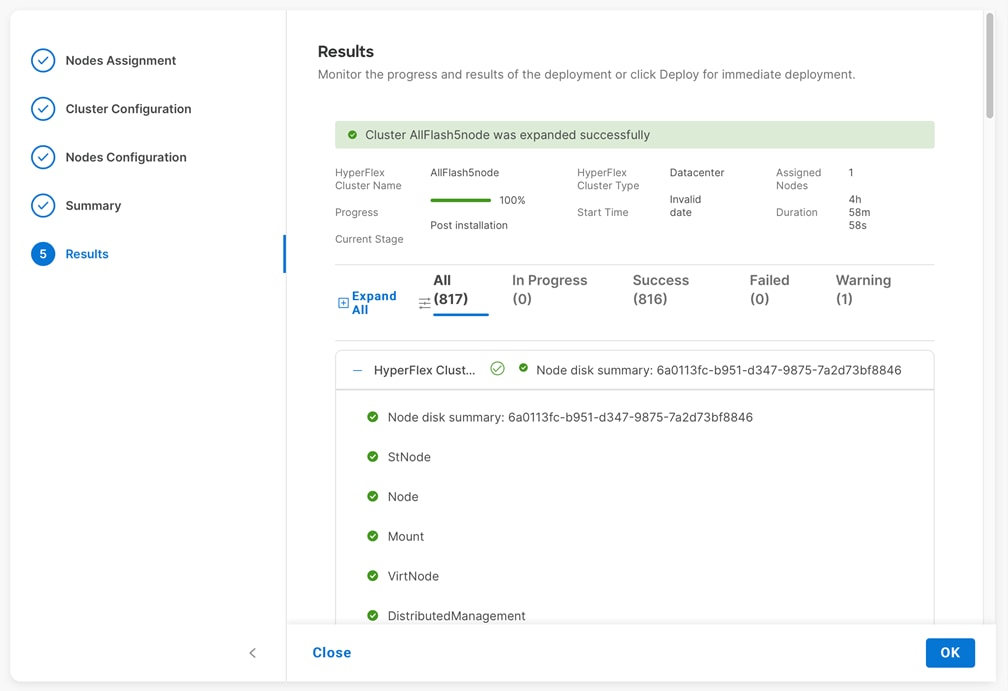This screenshot has height=691, width=1008.
Task: Open the Cluster Configuration step
Action: 129,109
